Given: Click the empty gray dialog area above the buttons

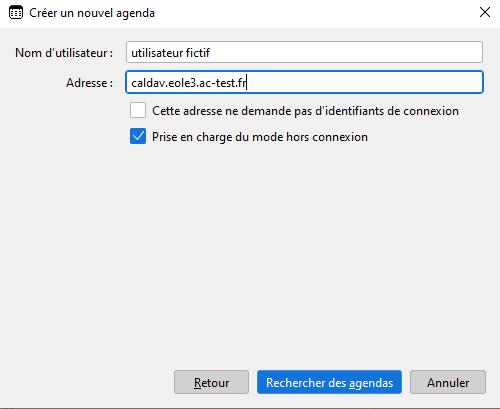Looking at the screenshot, I should [250, 253].
